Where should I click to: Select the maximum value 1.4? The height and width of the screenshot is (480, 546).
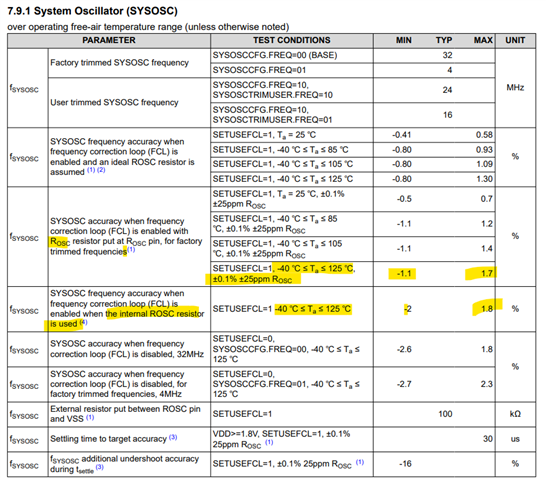(487, 249)
